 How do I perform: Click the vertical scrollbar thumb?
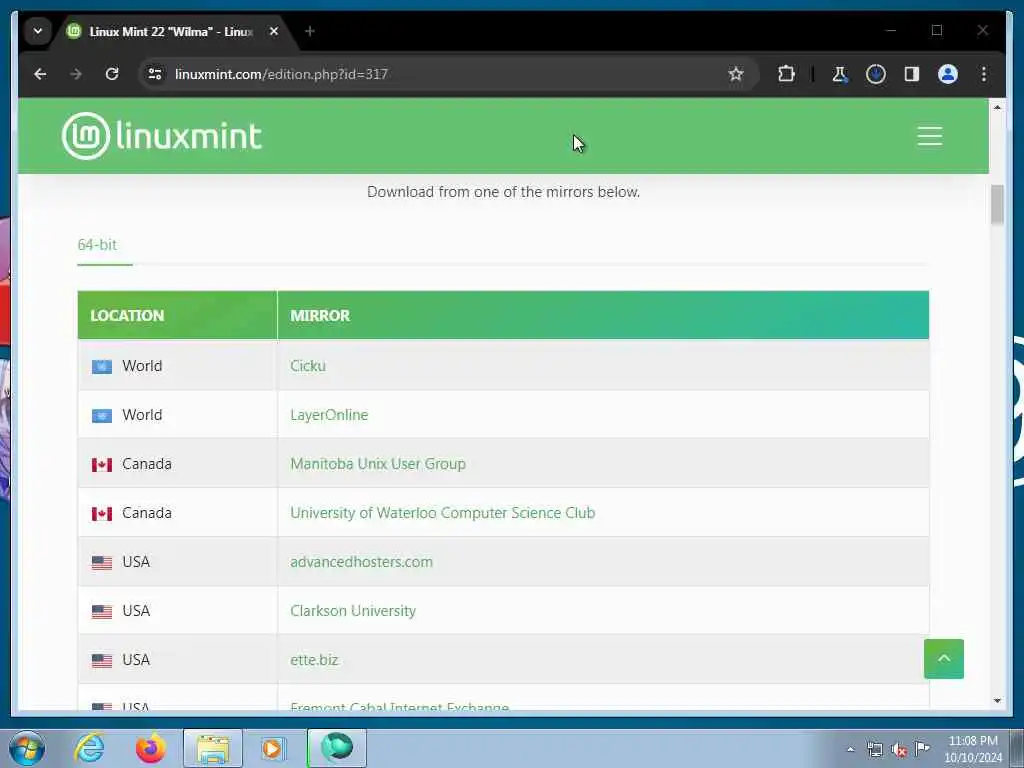(x=997, y=204)
